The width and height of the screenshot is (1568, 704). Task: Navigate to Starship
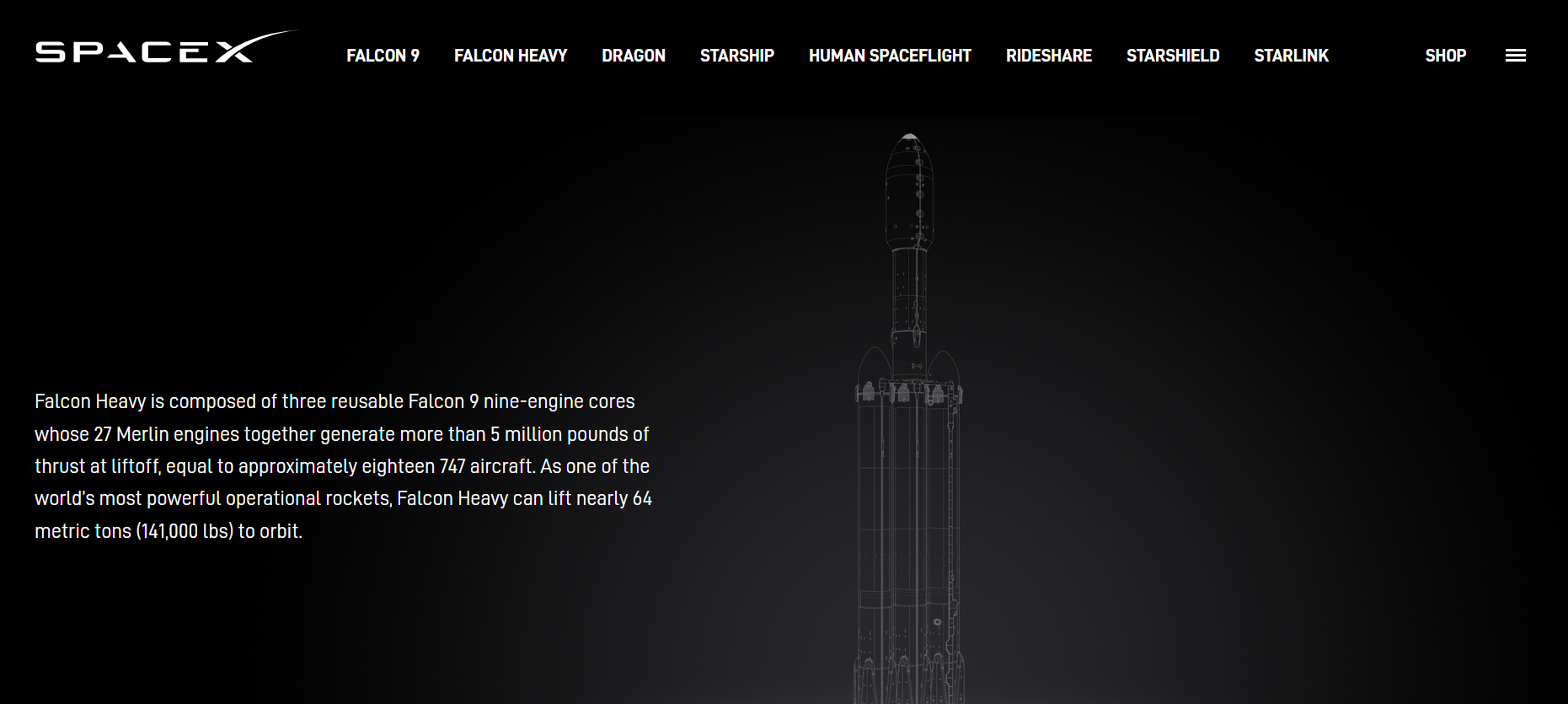pyautogui.click(x=737, y=56)
